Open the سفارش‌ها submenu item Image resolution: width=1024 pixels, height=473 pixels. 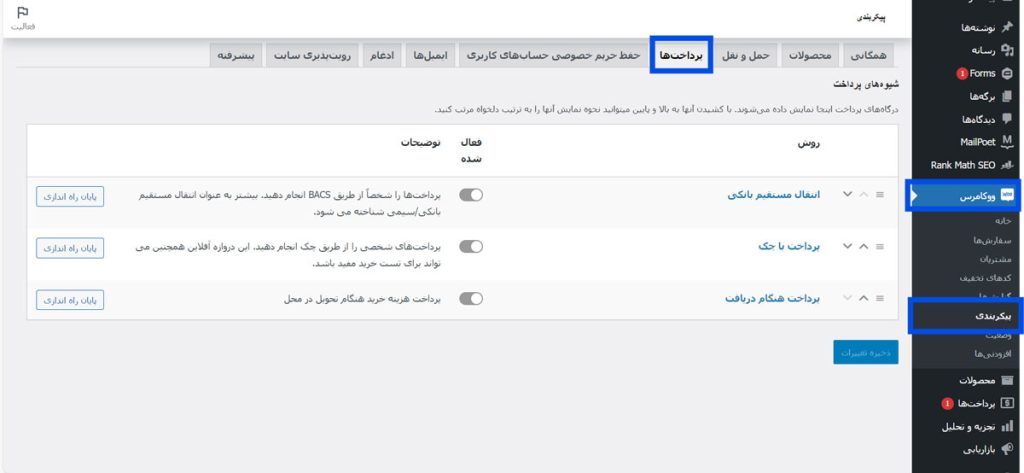pos(992,240)
